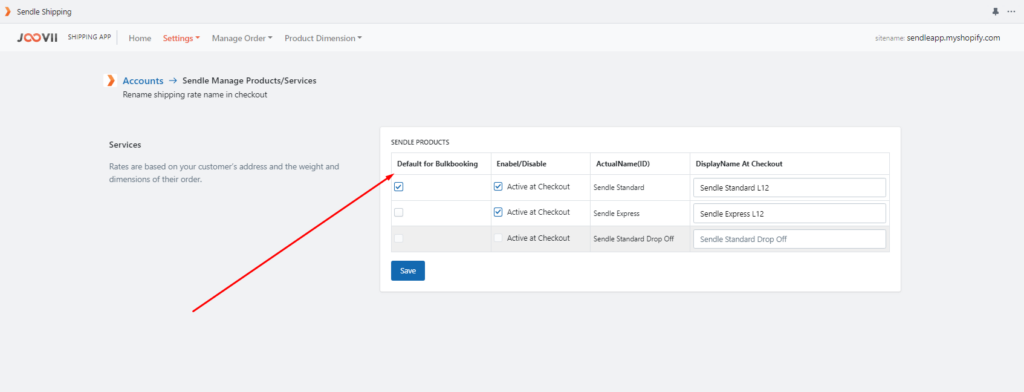The height and width of the screenshot is (392, 1024).
Task: Click the Sendle Standard Drop Off display name field
Action: coord(790,239)
